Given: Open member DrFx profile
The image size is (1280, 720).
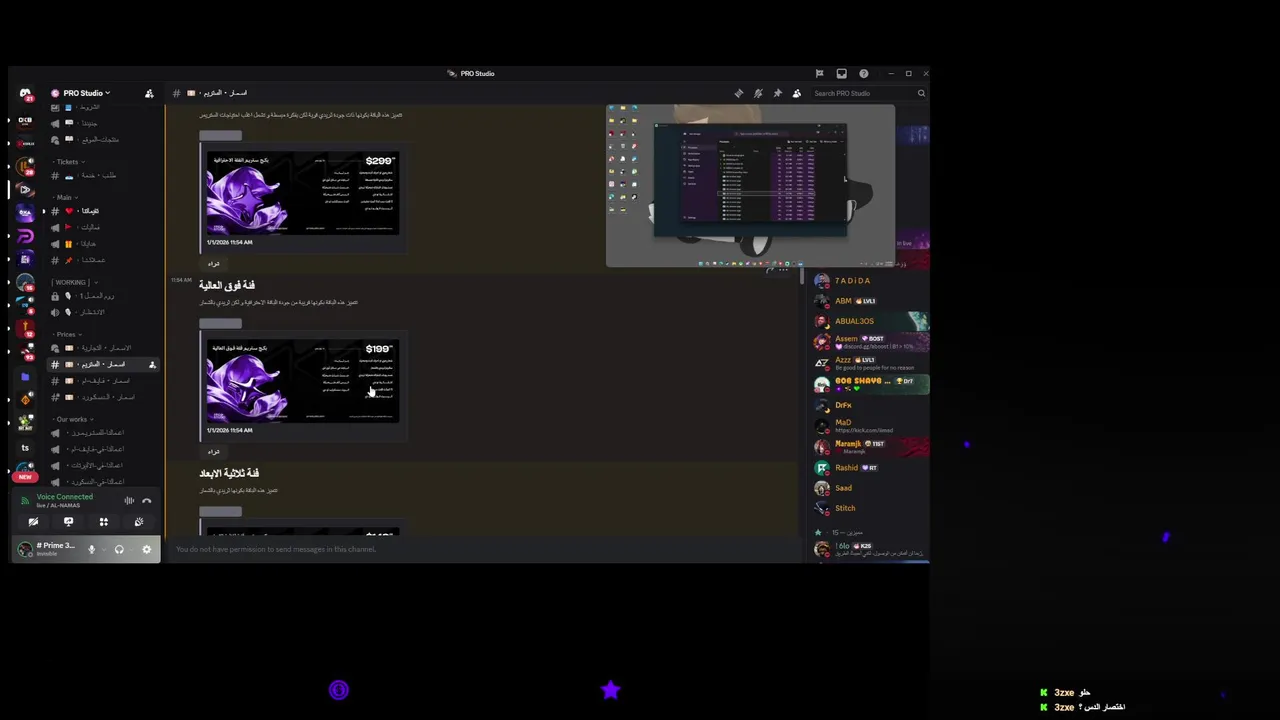Looking at the screenshot, I should (868, 405).
